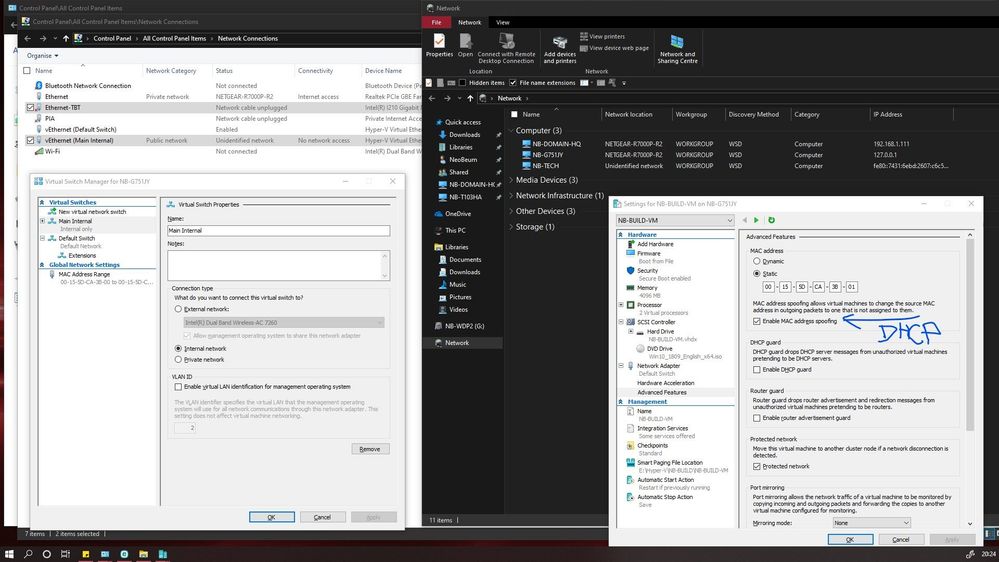Open File tab in Network window

pos(436,22)
